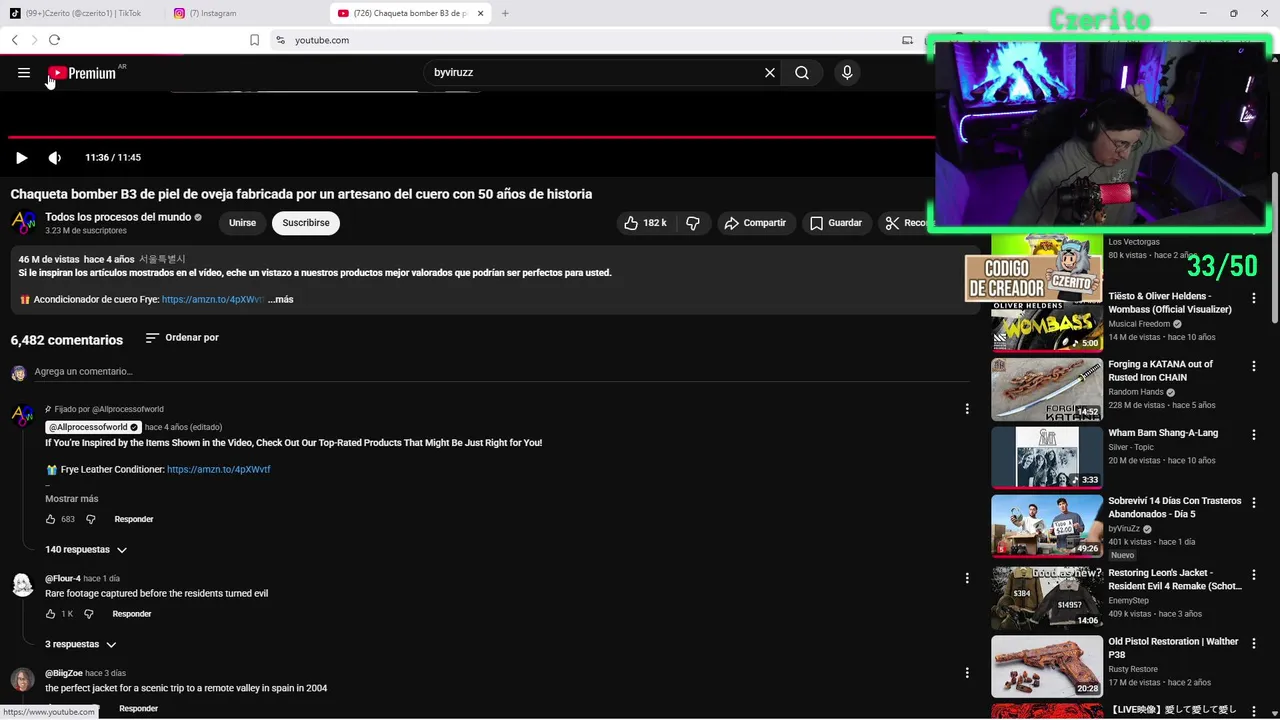Open amzn.to link in pinned comment
The image size is (1280, 720).
(x=219, y=469)
